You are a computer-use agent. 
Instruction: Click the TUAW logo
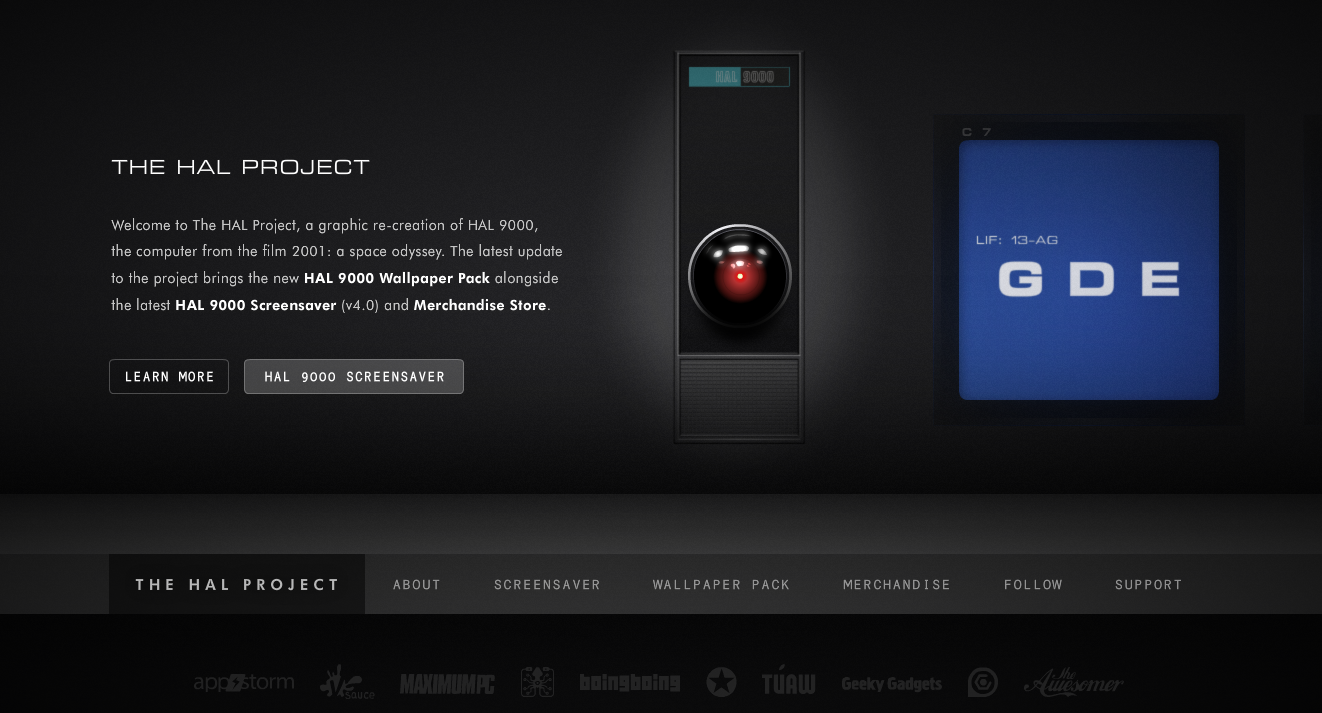788,683
